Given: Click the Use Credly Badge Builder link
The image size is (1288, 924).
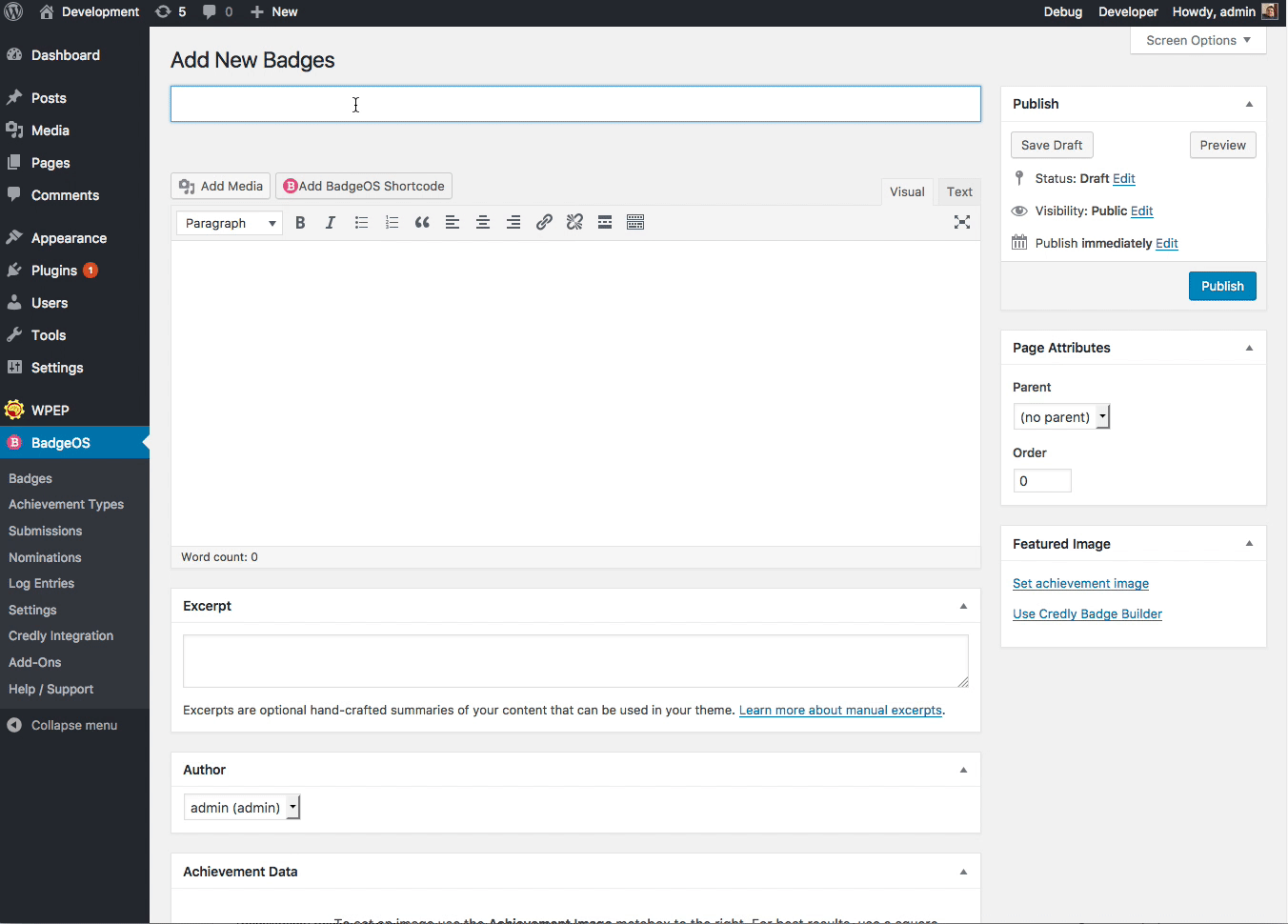Looking at the screenshot, I should (1087, 614).
